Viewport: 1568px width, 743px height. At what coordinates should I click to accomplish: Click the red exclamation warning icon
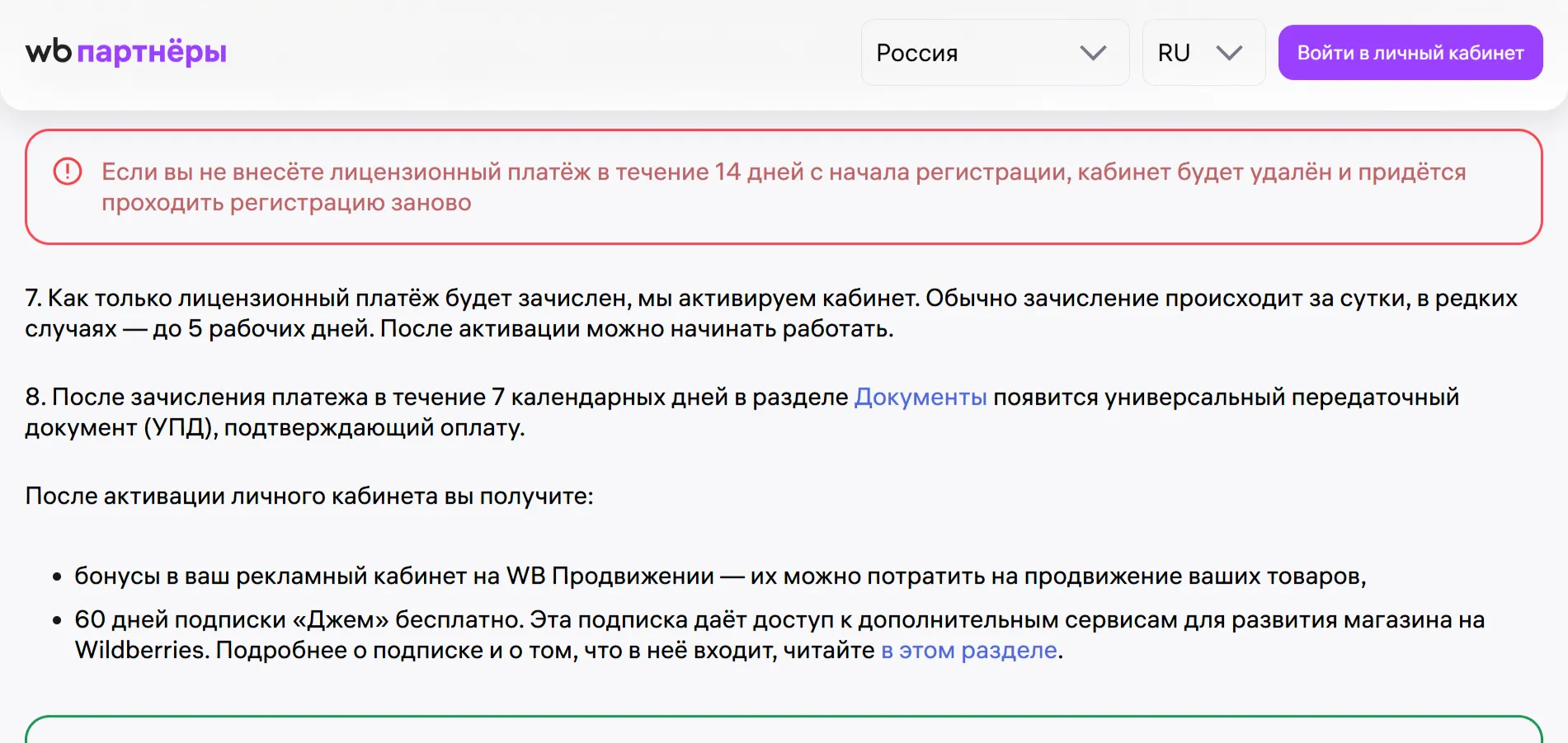pyautogui.click(x=68, y=172)
